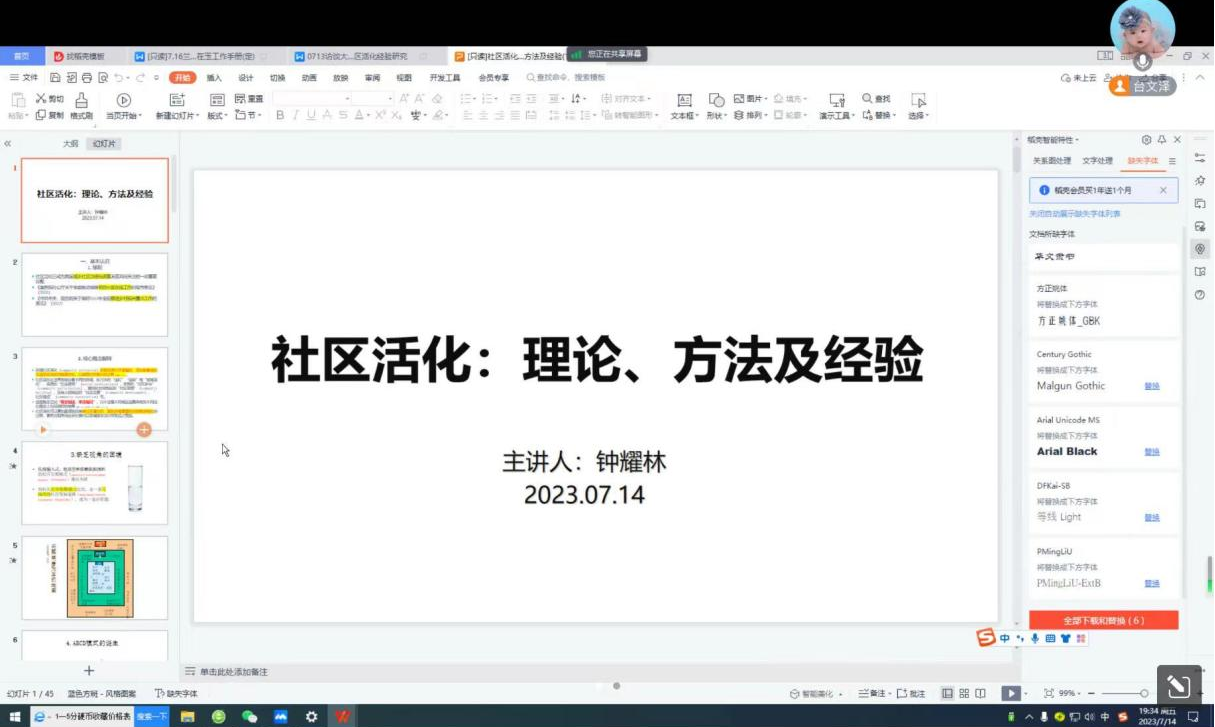Open the font size combo box

point(374,98)
